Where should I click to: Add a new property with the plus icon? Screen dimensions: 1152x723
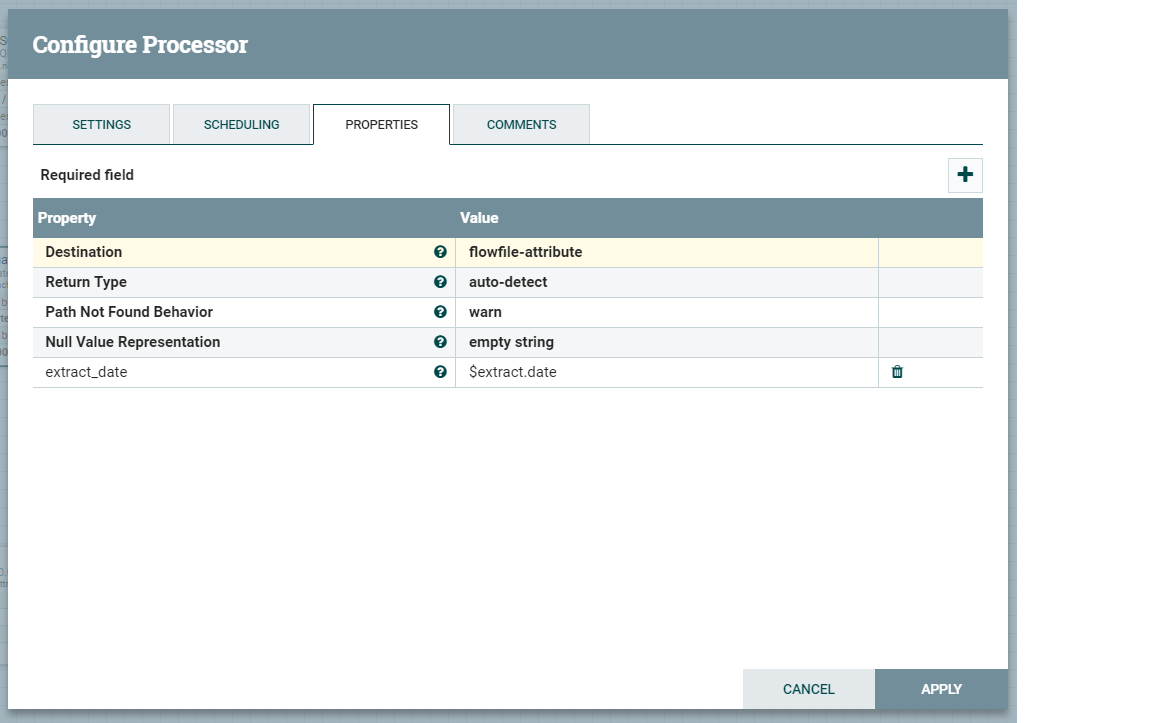click(x=964, y=174)
